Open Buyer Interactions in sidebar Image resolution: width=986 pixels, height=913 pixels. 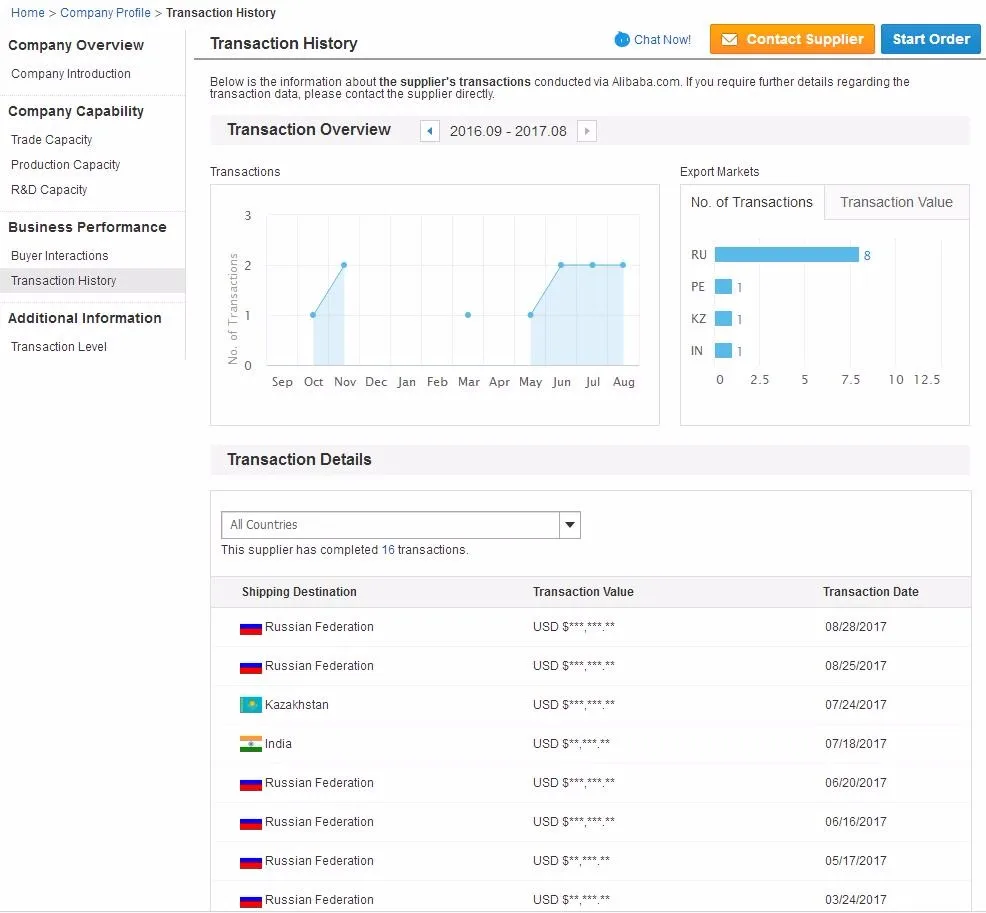point(60,256)
